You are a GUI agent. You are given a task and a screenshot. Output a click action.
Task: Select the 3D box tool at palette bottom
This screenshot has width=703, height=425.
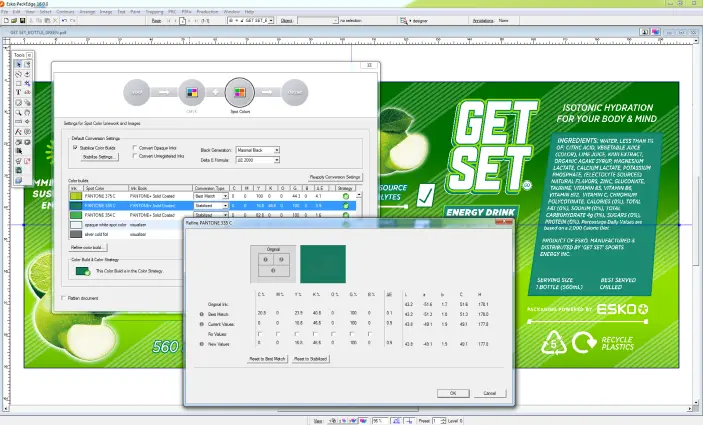18,180
